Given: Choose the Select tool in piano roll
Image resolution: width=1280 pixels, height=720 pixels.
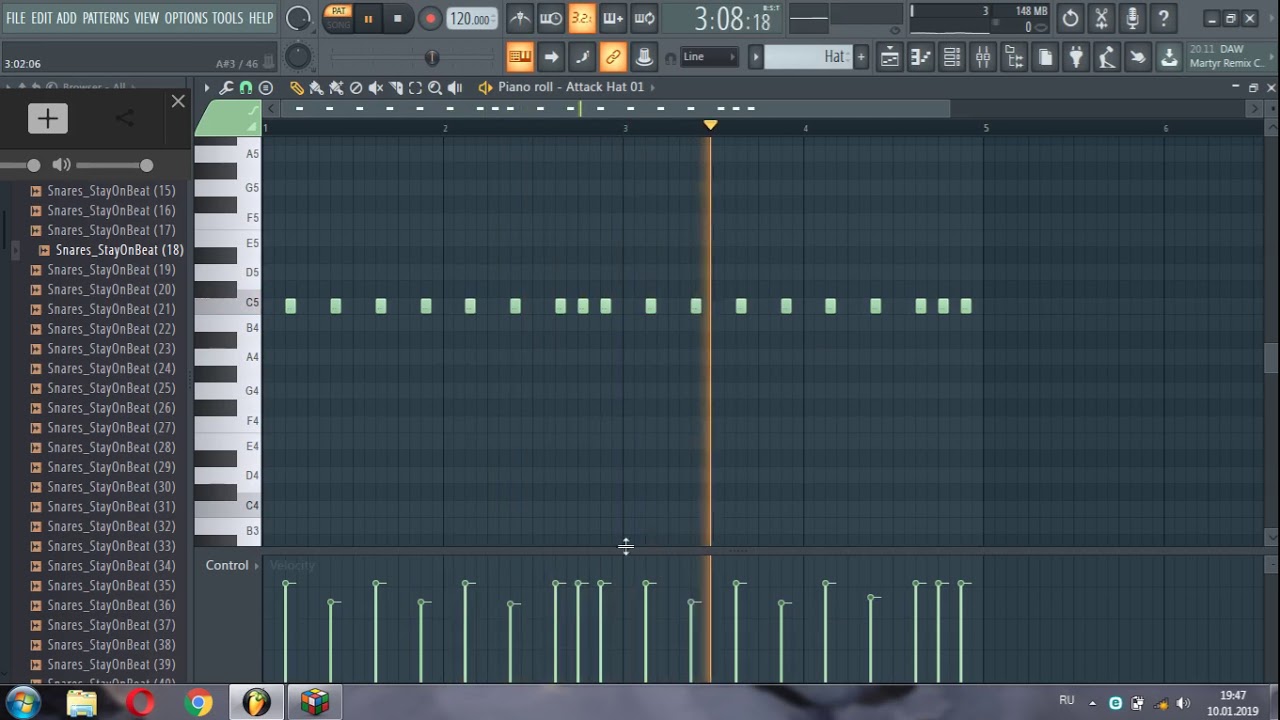Looking at the screenshot, I should pos(415,87).
